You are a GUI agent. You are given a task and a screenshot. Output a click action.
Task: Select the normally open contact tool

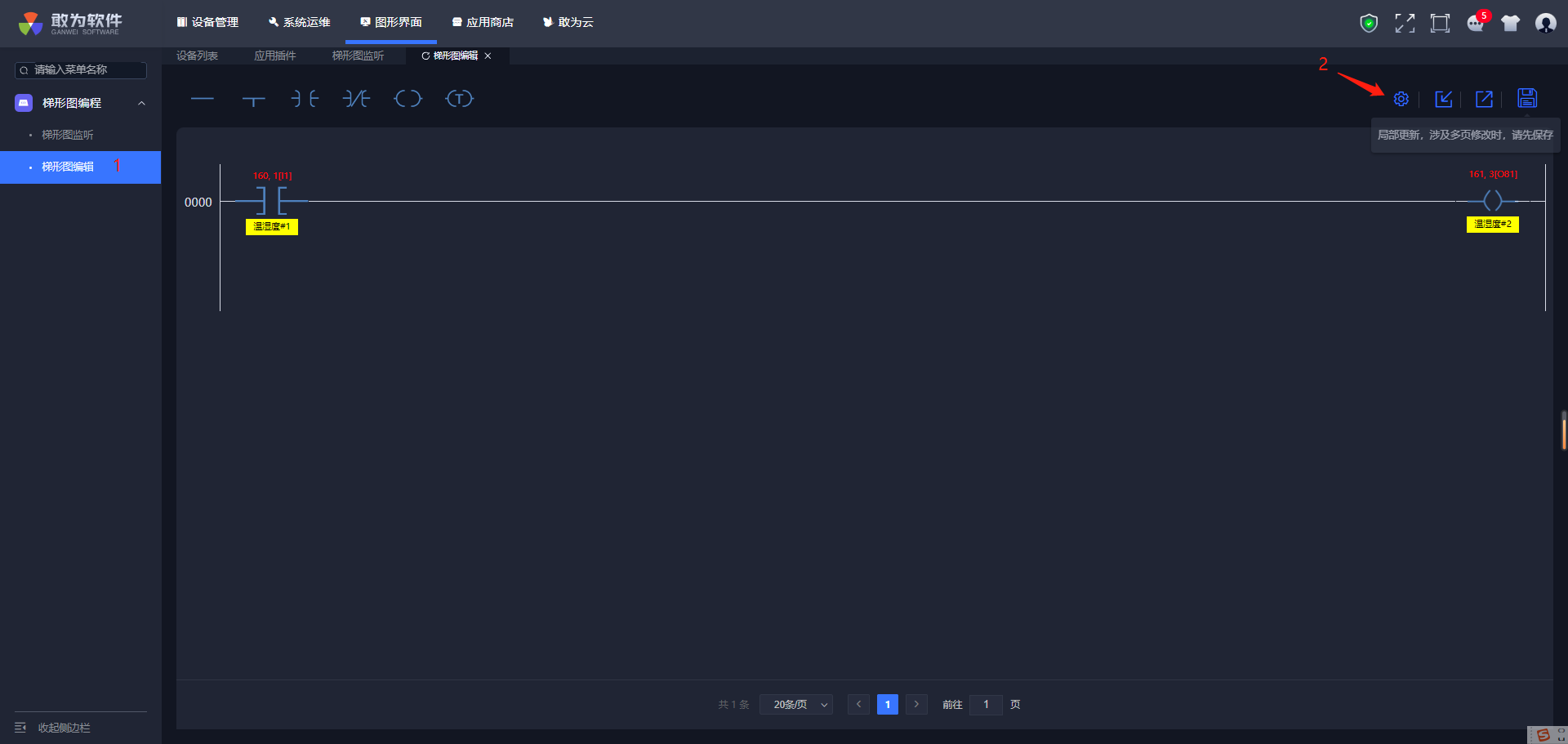click(x=305, y=99)
